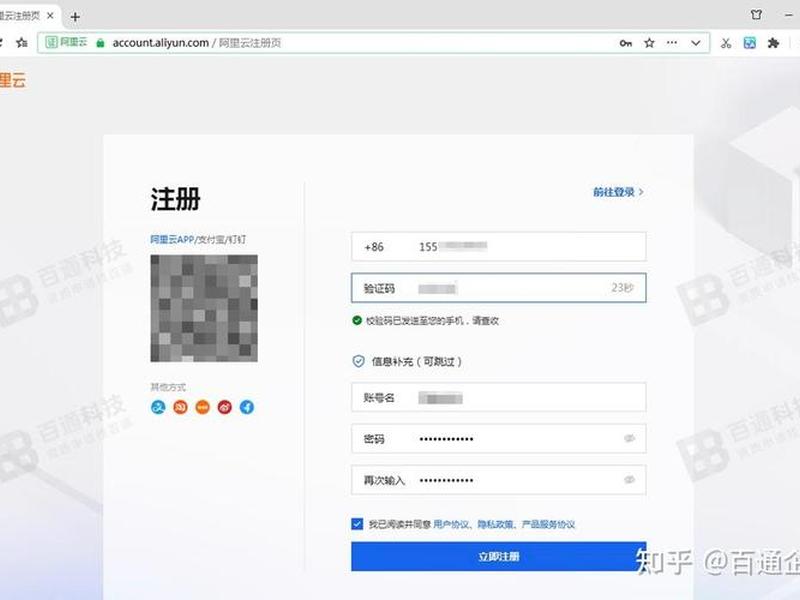Click the blue 立即注册 button
This screenshot has height=600, width=800.
(x=498, y=557)
